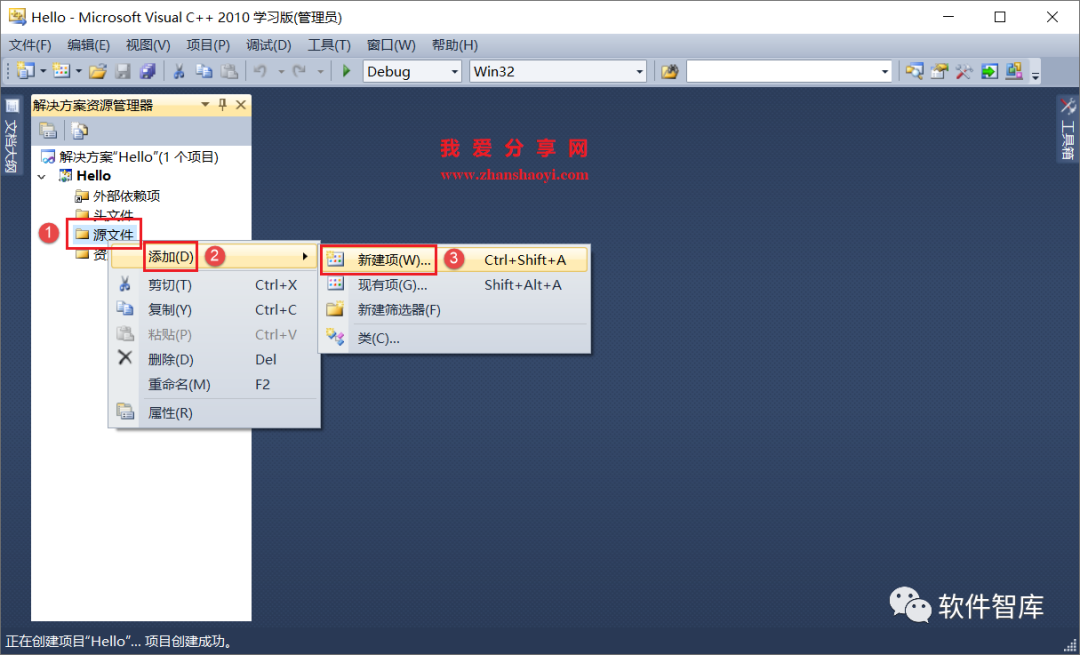This screenshot has height=655, width=1080.
Task: Click the Cut scissors toolbar icon
Action: pos(179,71)
